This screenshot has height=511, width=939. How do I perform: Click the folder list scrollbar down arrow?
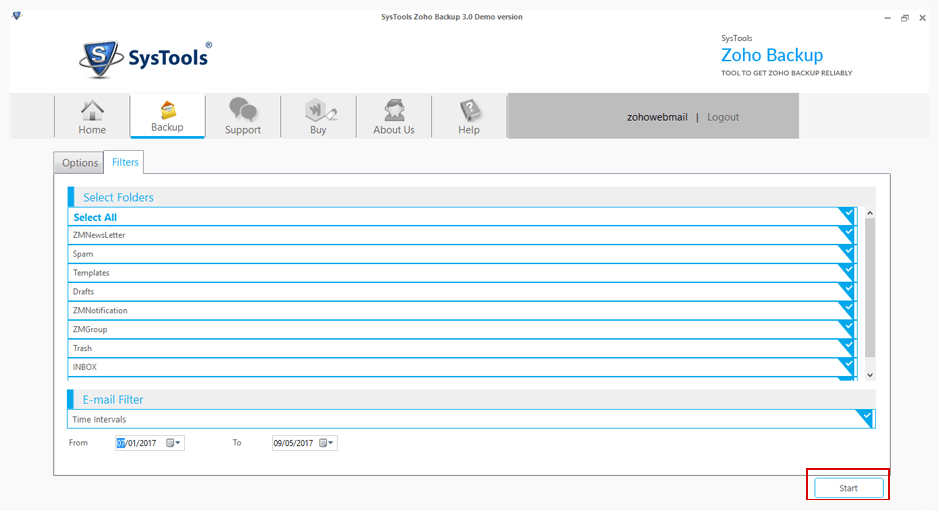coord(870,375)
